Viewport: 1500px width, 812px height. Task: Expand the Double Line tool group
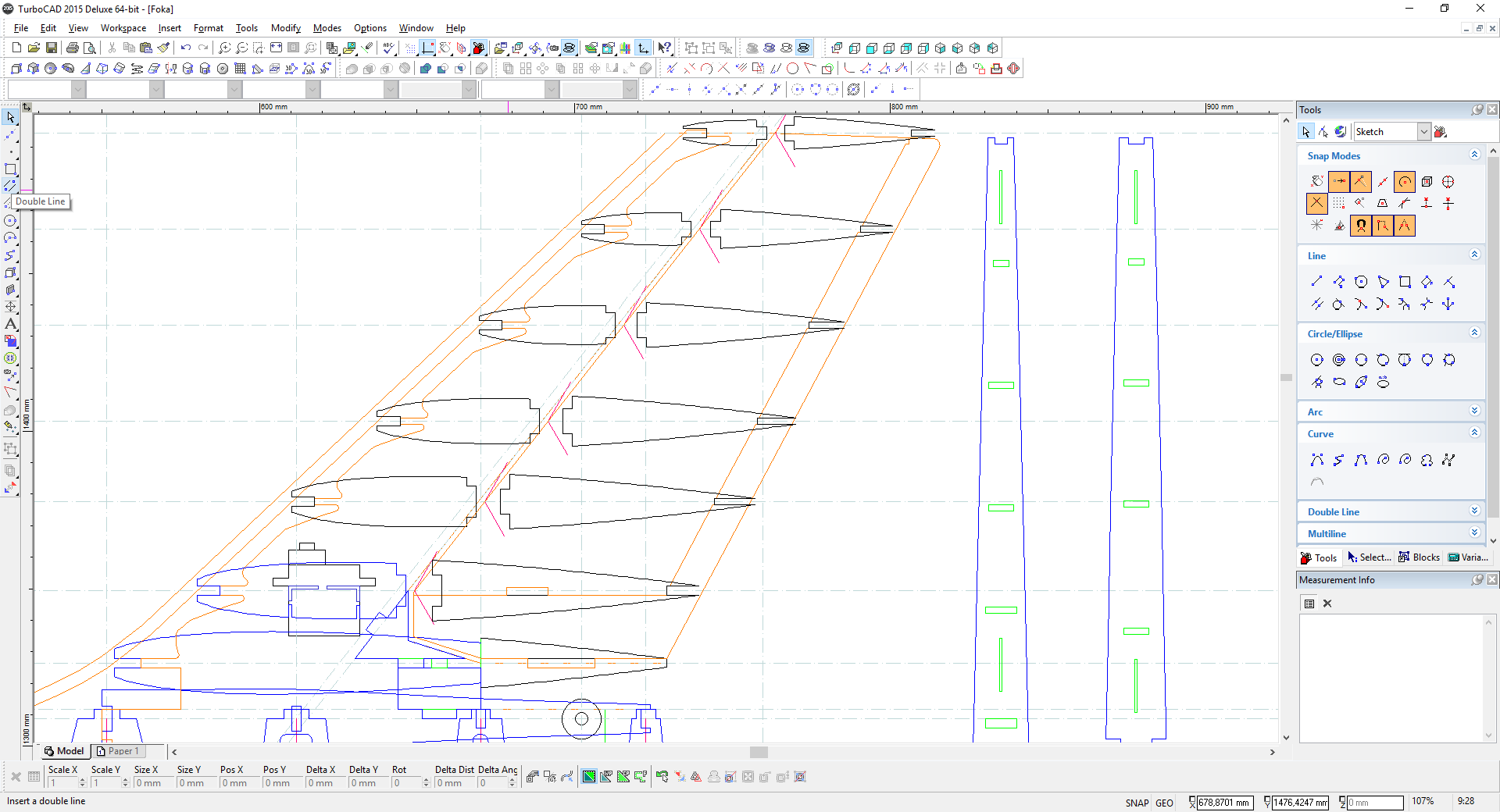point(1474,511)
